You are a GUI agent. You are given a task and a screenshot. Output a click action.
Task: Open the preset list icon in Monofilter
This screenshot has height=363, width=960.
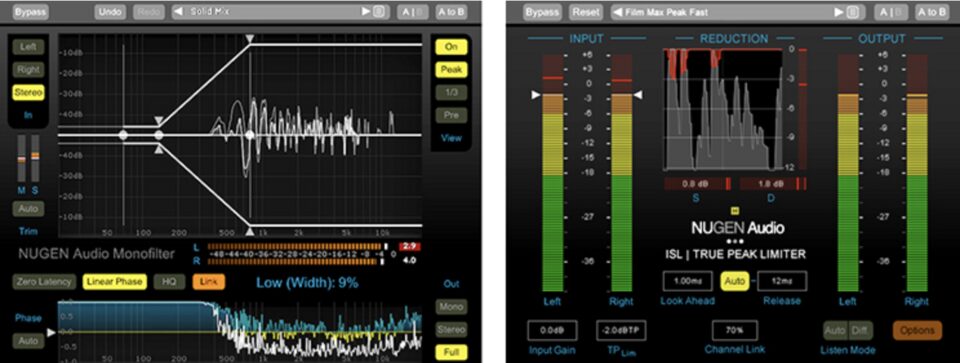pos(379,12)
